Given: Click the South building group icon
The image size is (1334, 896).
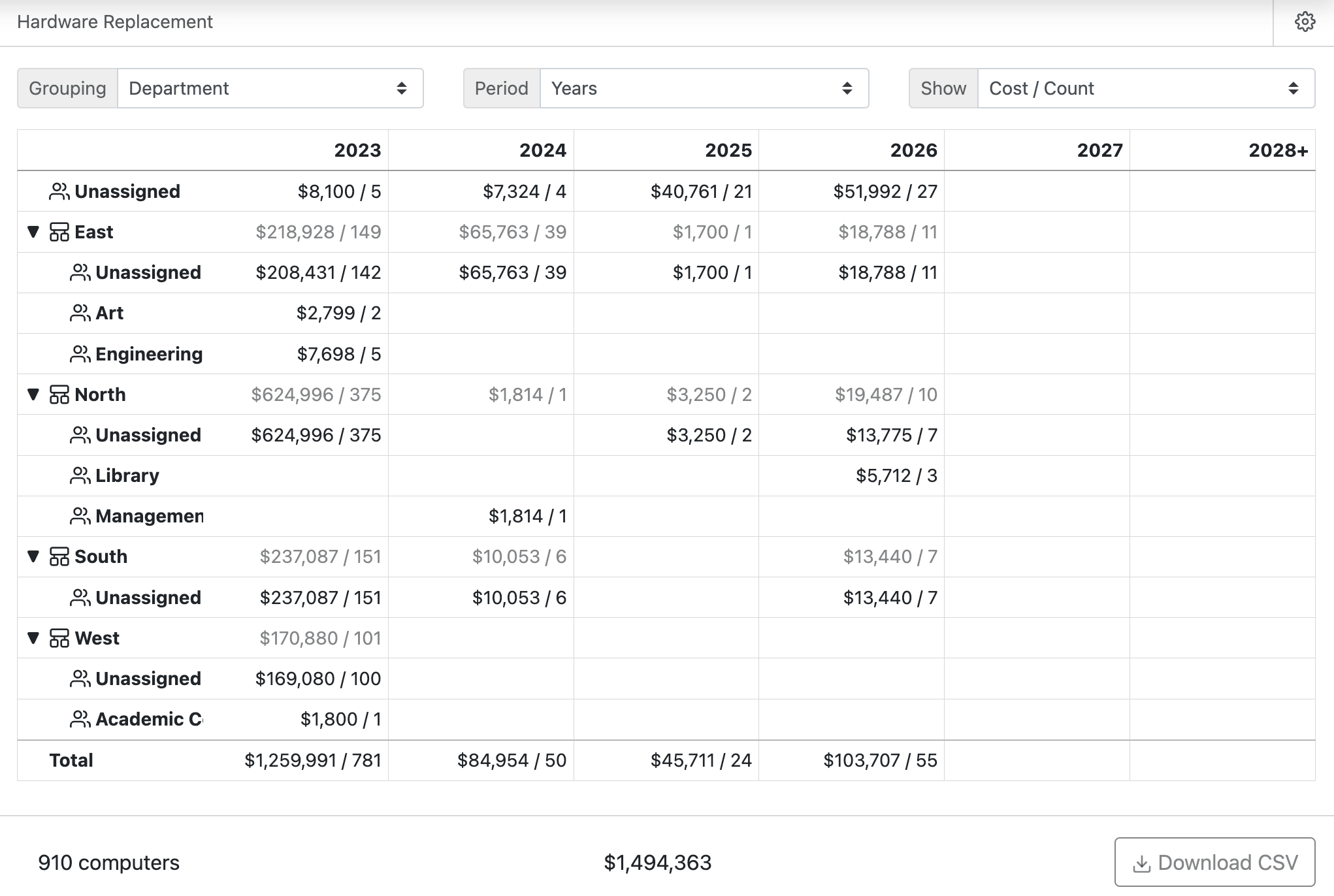Looking at the screenshot, I should pyautogui.click(x=59, y=556).
